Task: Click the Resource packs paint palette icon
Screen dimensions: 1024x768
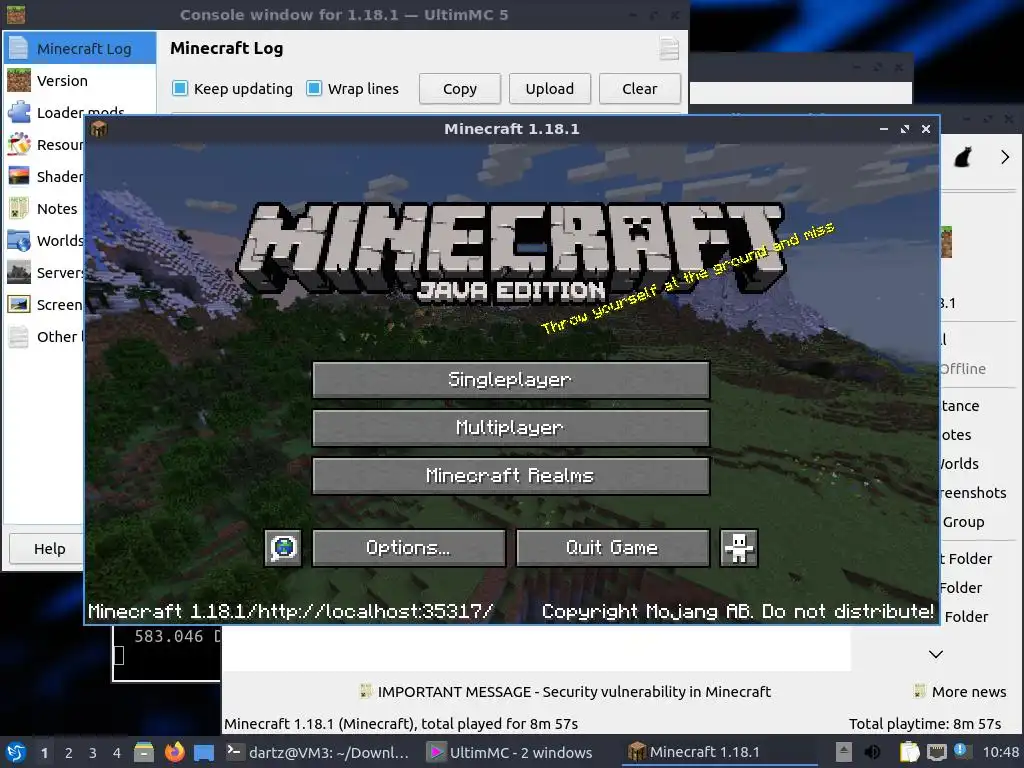Action: 19,144
